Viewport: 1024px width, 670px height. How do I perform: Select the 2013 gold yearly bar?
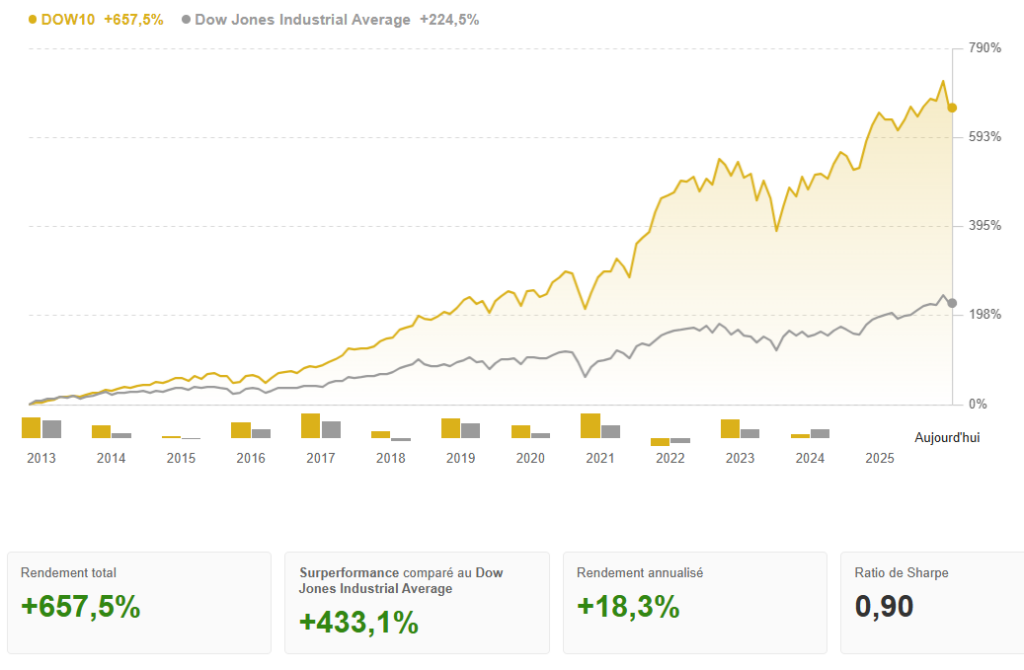tap(31, 428)
